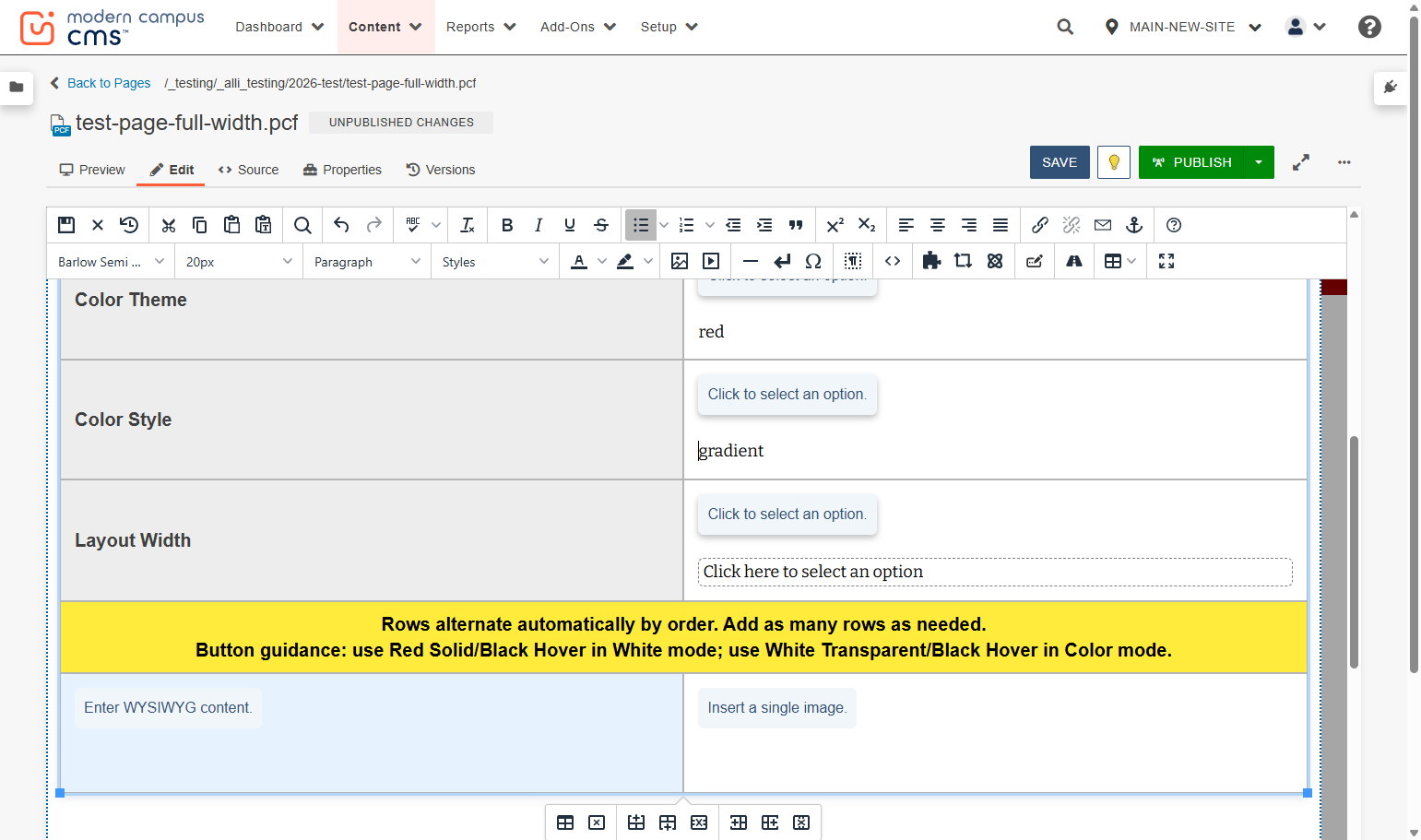Viewport: 1421px width, 840px height.
Task: Click the SAVE button
Action: coord(1060,162)
